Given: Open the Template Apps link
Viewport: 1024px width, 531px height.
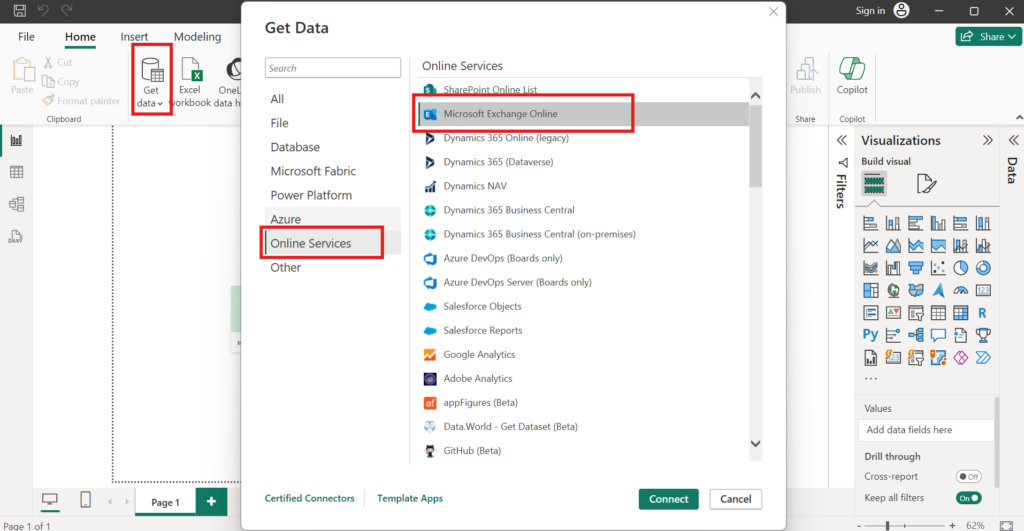Looking at the screenshot, I should tap(409, 498).
